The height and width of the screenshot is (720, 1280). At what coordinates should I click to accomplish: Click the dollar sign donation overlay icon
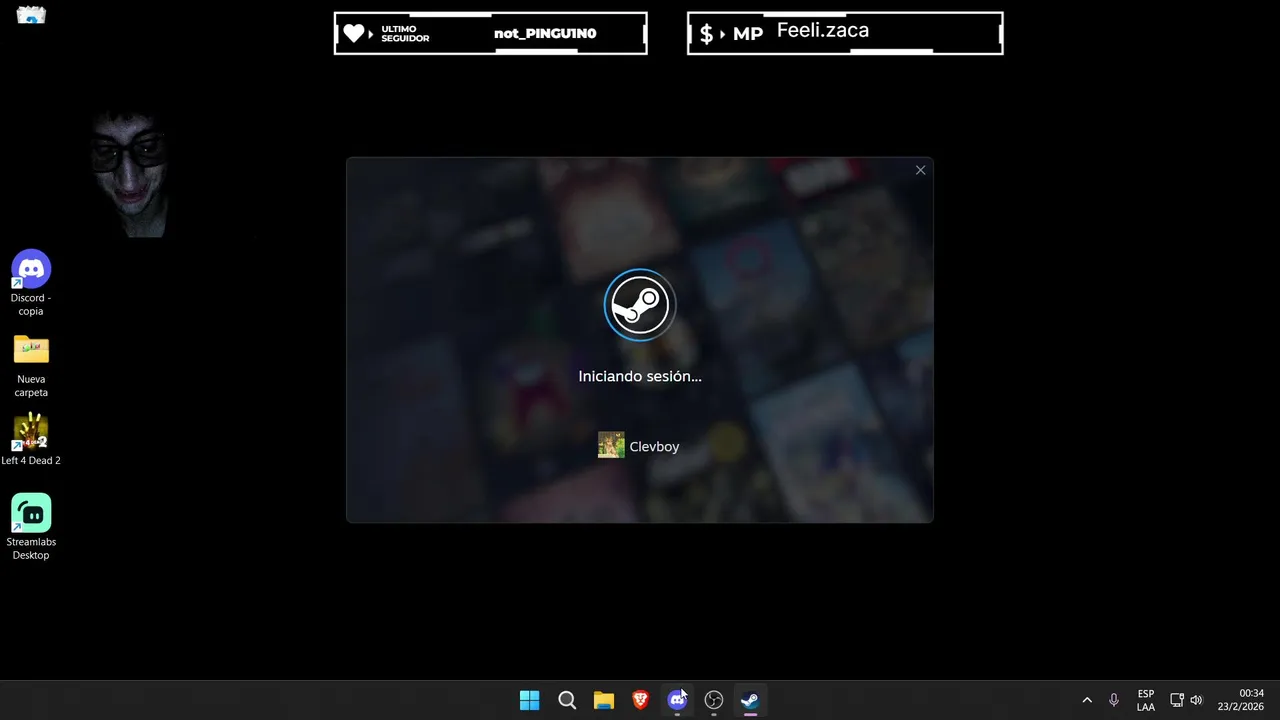(x=706, y=34)
